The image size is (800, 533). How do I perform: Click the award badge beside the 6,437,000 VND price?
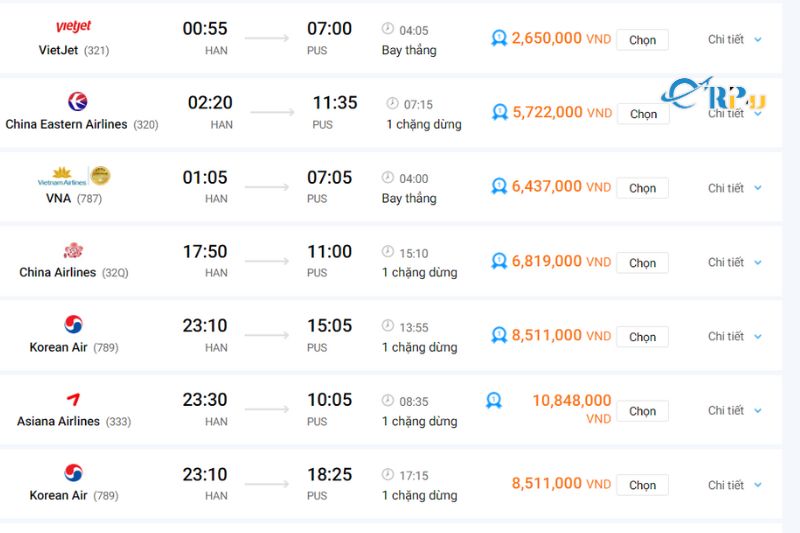click(499, 186)
